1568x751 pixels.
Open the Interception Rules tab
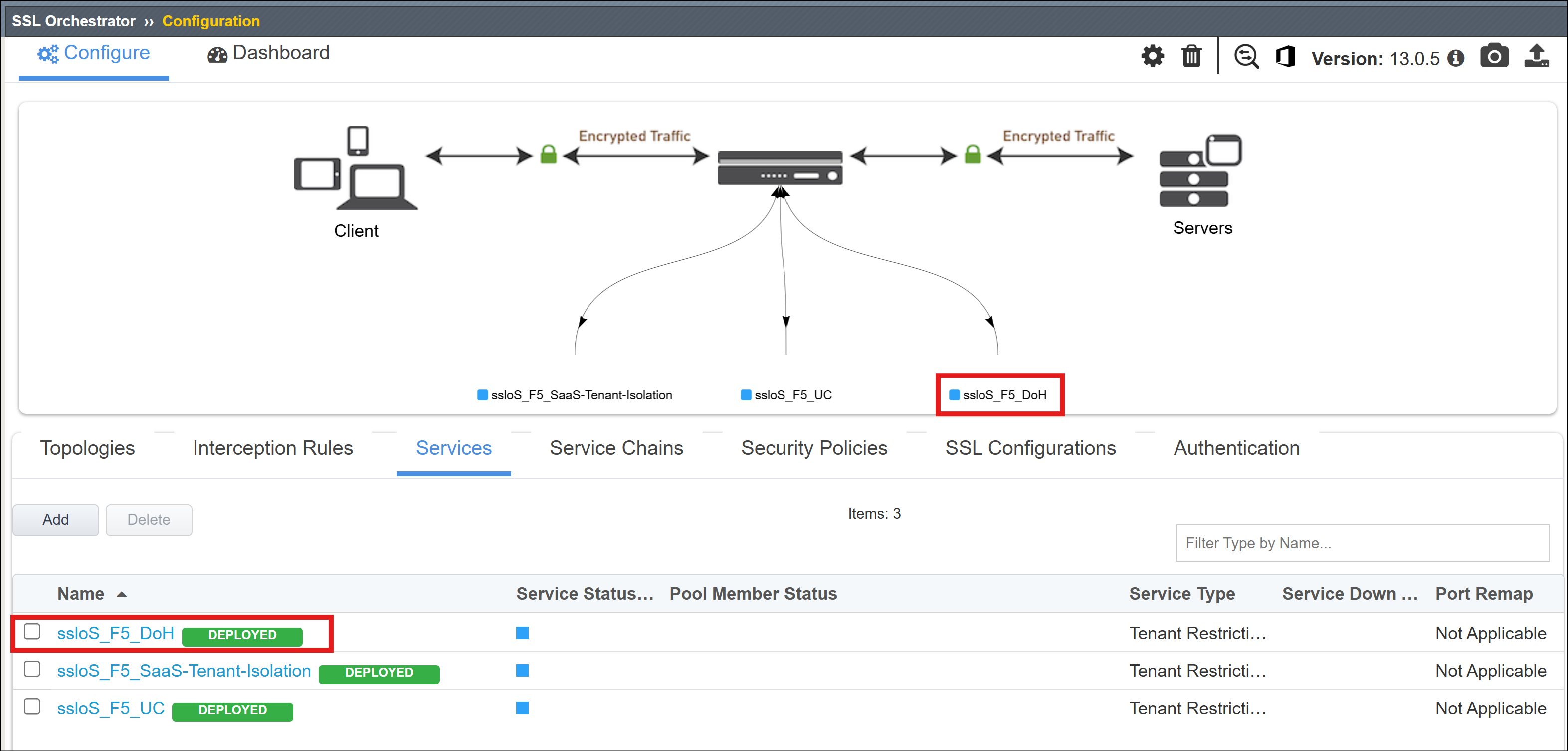pyautogui.click(x=273, y=448)
